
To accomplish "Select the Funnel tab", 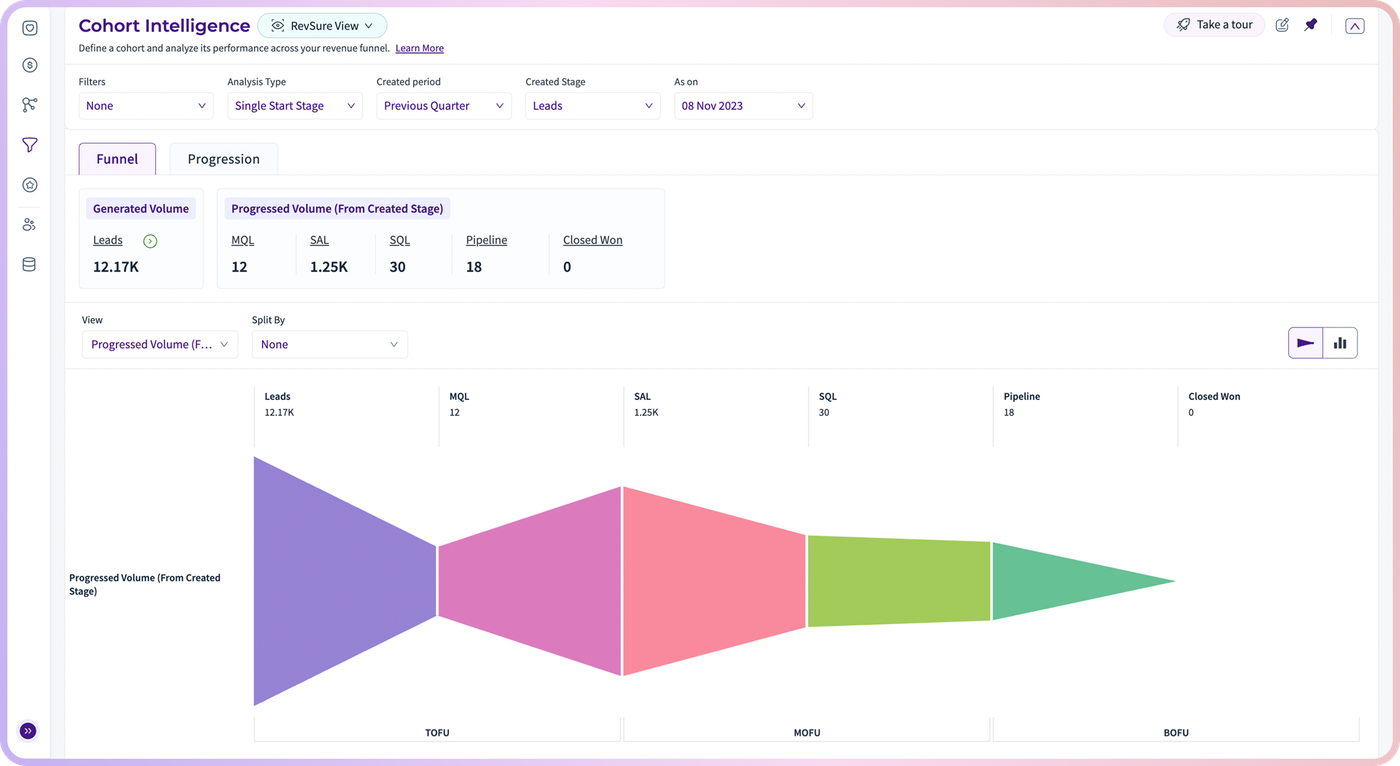I will point(117,159).
